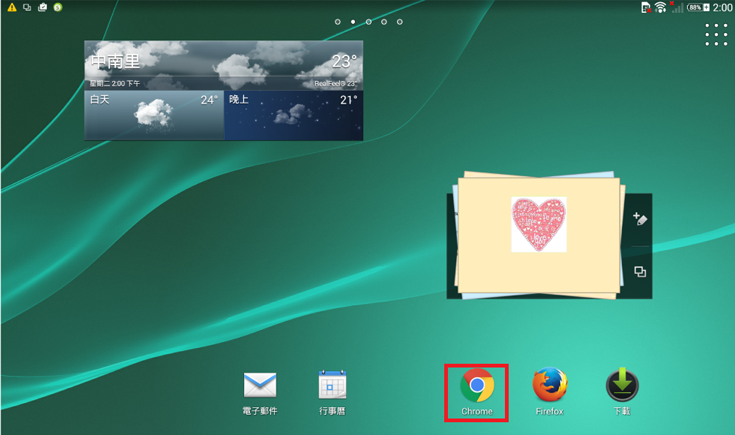
Task: Open the all apps grid drawer
Action: 716,35
